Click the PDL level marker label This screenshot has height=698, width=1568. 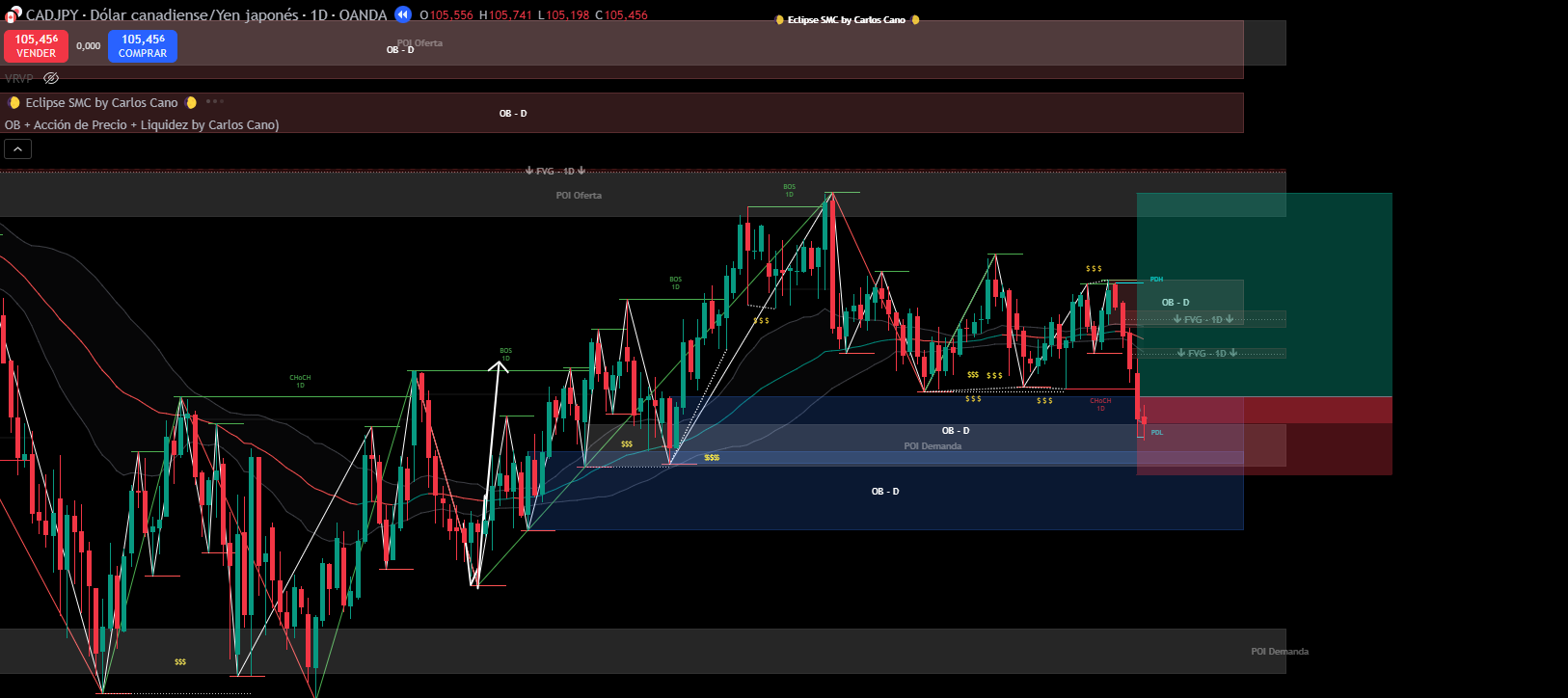pyautogui.click(x=1156, y=433)
